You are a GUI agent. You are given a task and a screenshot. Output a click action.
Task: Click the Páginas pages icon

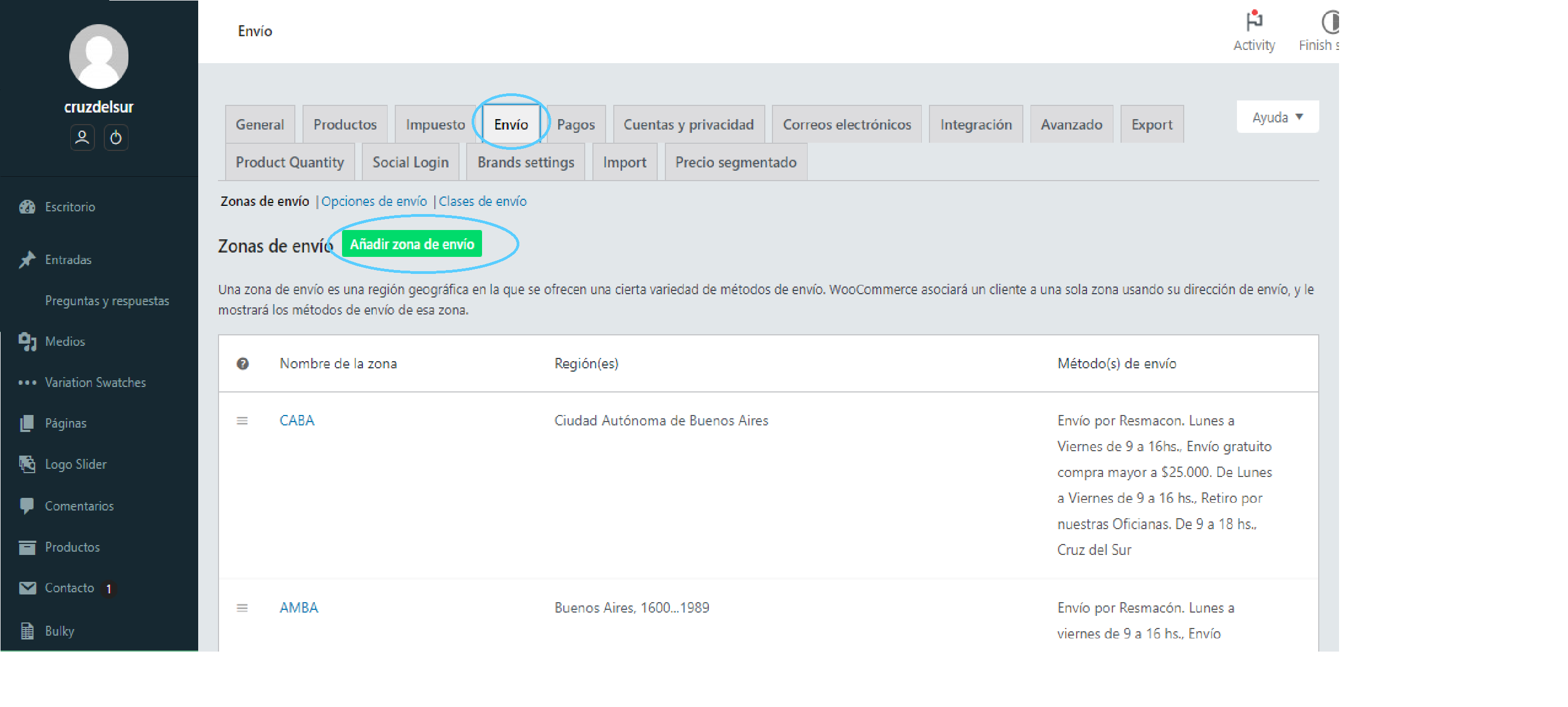(x=27, y=423)
